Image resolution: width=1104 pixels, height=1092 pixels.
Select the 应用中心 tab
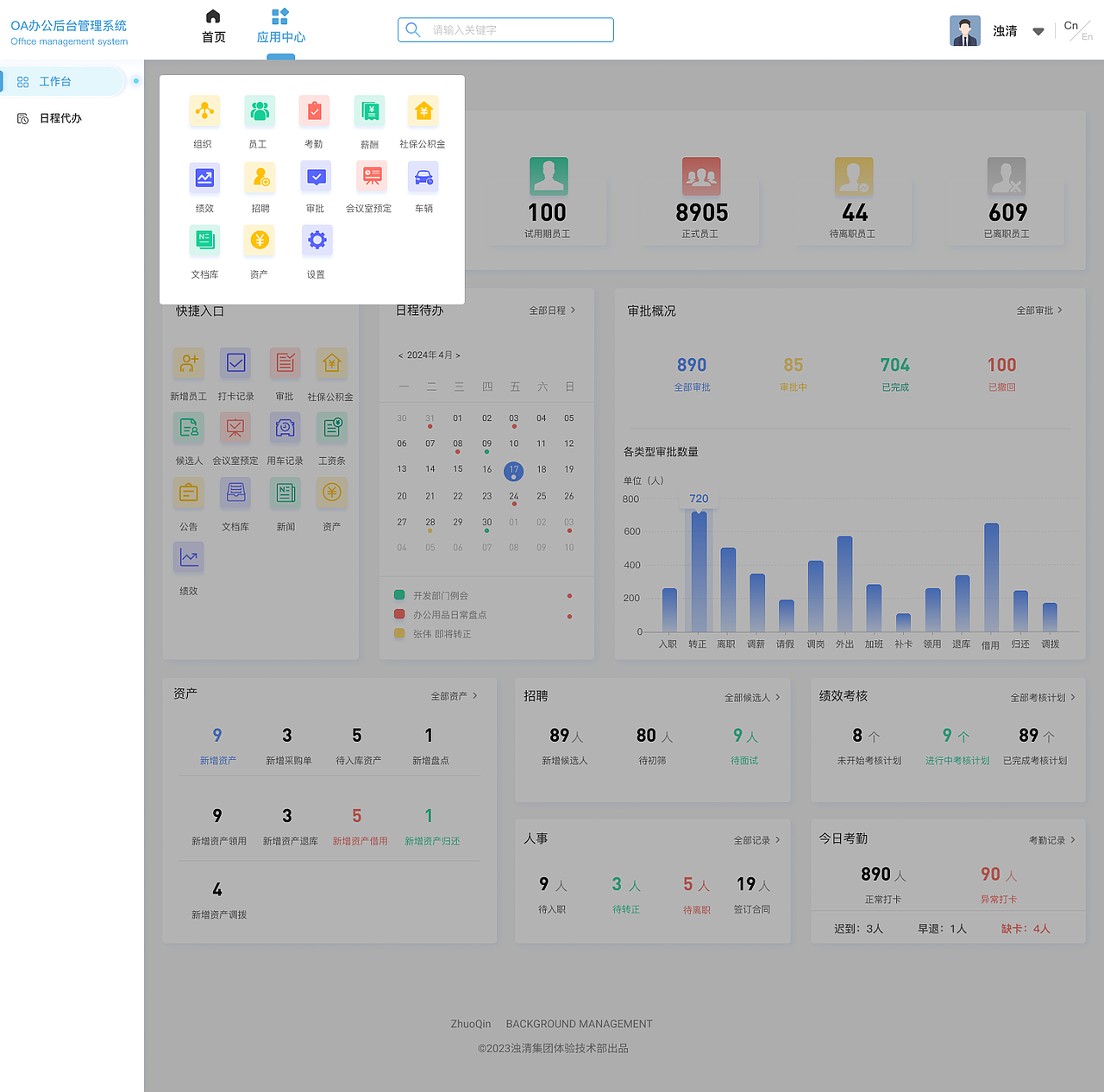click(x=281, y=27)
